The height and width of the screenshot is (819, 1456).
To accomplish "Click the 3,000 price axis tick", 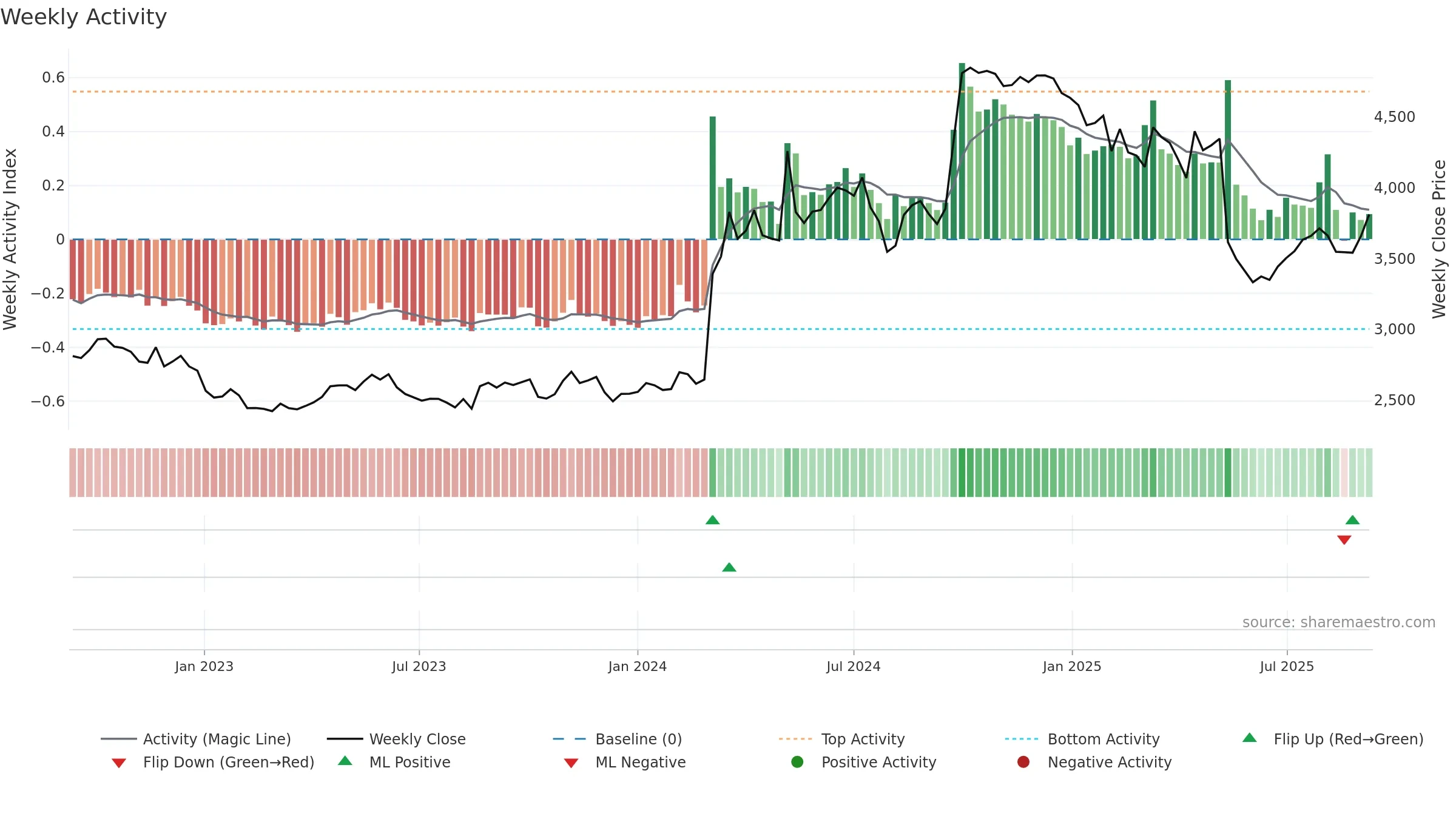I will [1394, 329].
